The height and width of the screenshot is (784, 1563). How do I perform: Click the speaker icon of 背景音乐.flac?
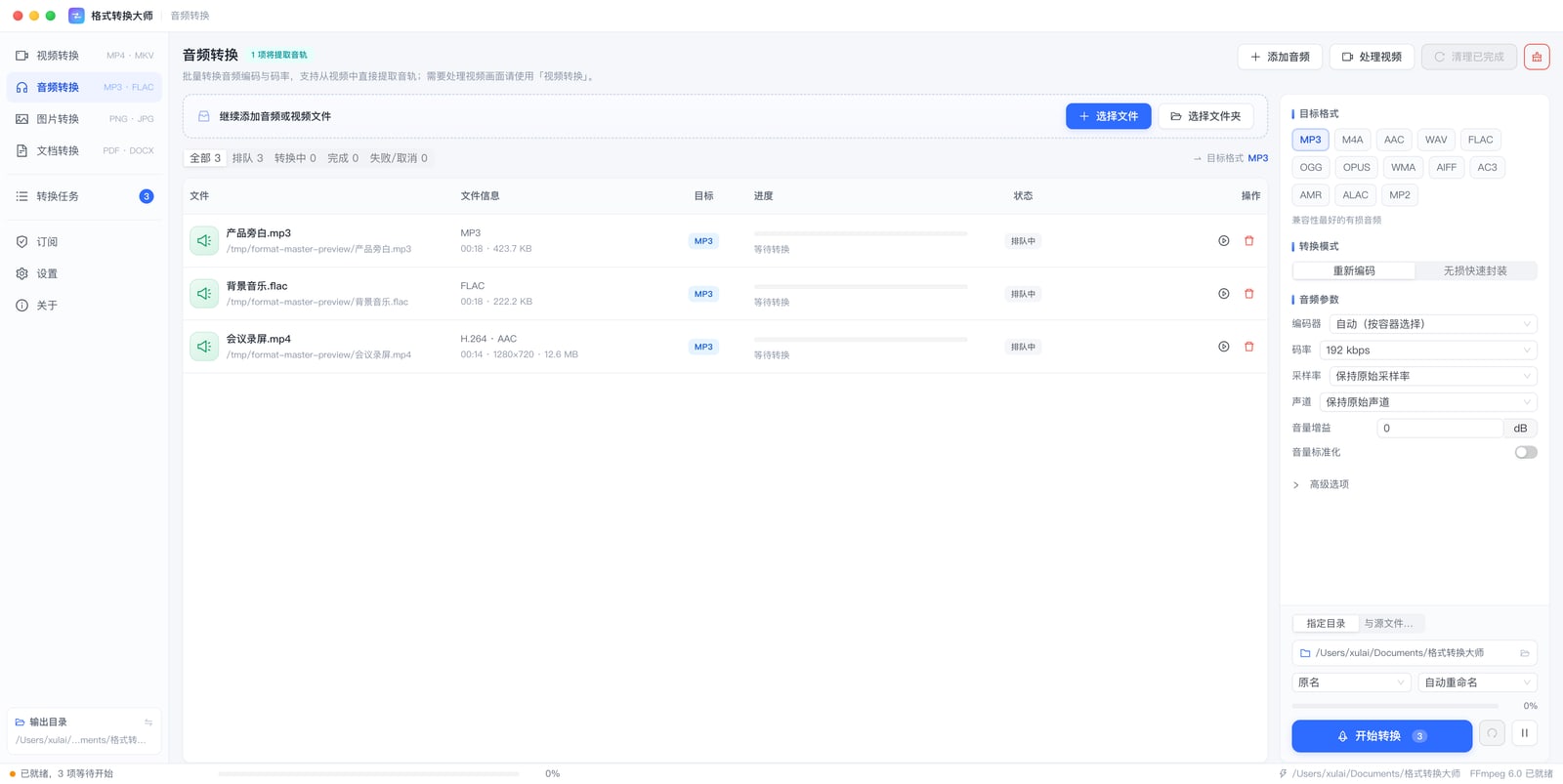(204, 293)
